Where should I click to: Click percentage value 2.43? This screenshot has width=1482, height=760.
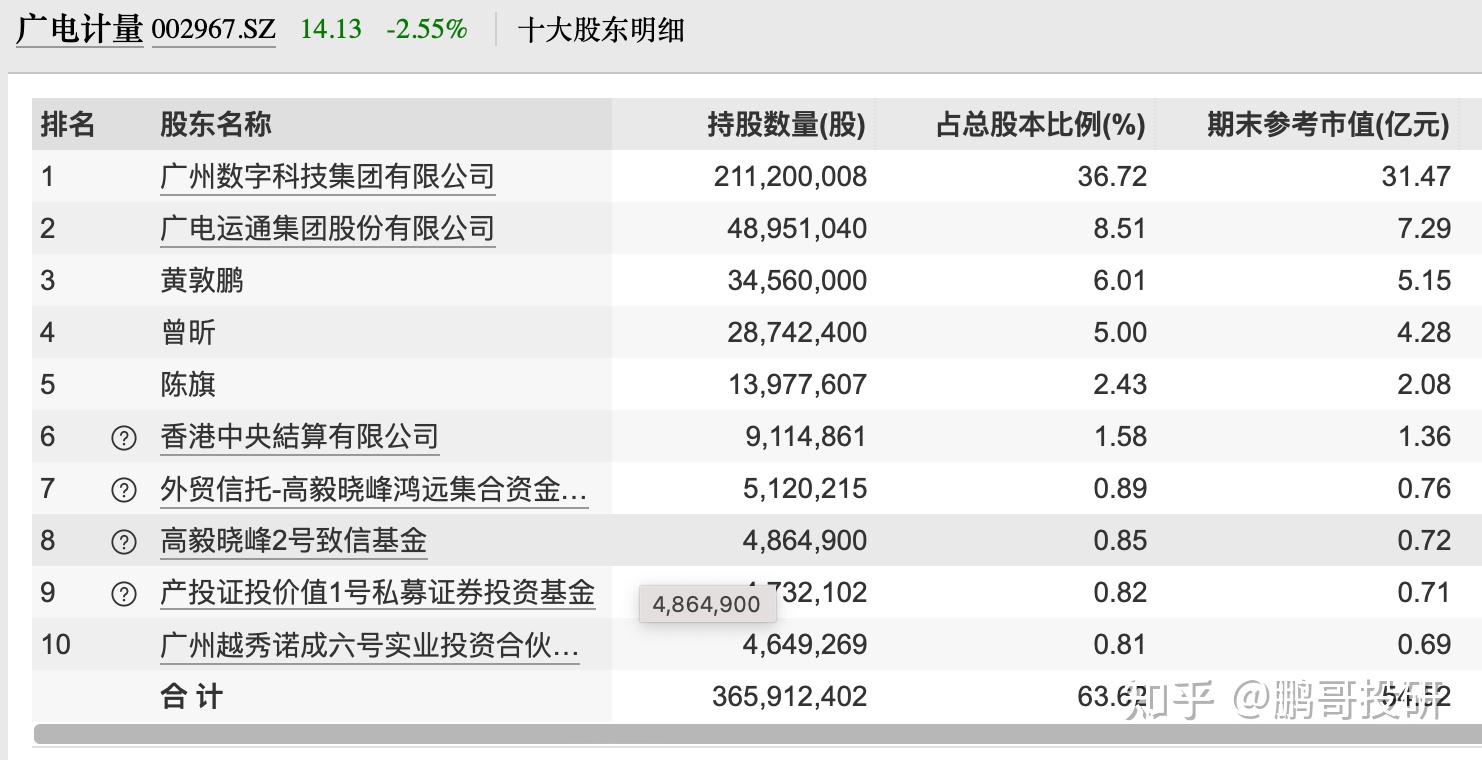1120,385
